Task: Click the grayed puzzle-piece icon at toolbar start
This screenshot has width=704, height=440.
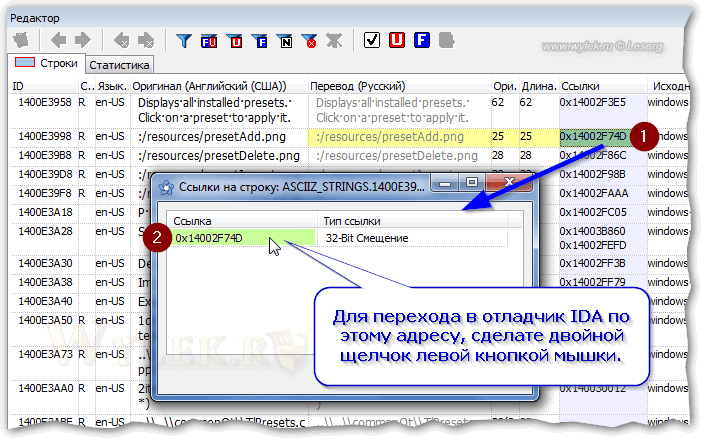Action: pos(21,40)
